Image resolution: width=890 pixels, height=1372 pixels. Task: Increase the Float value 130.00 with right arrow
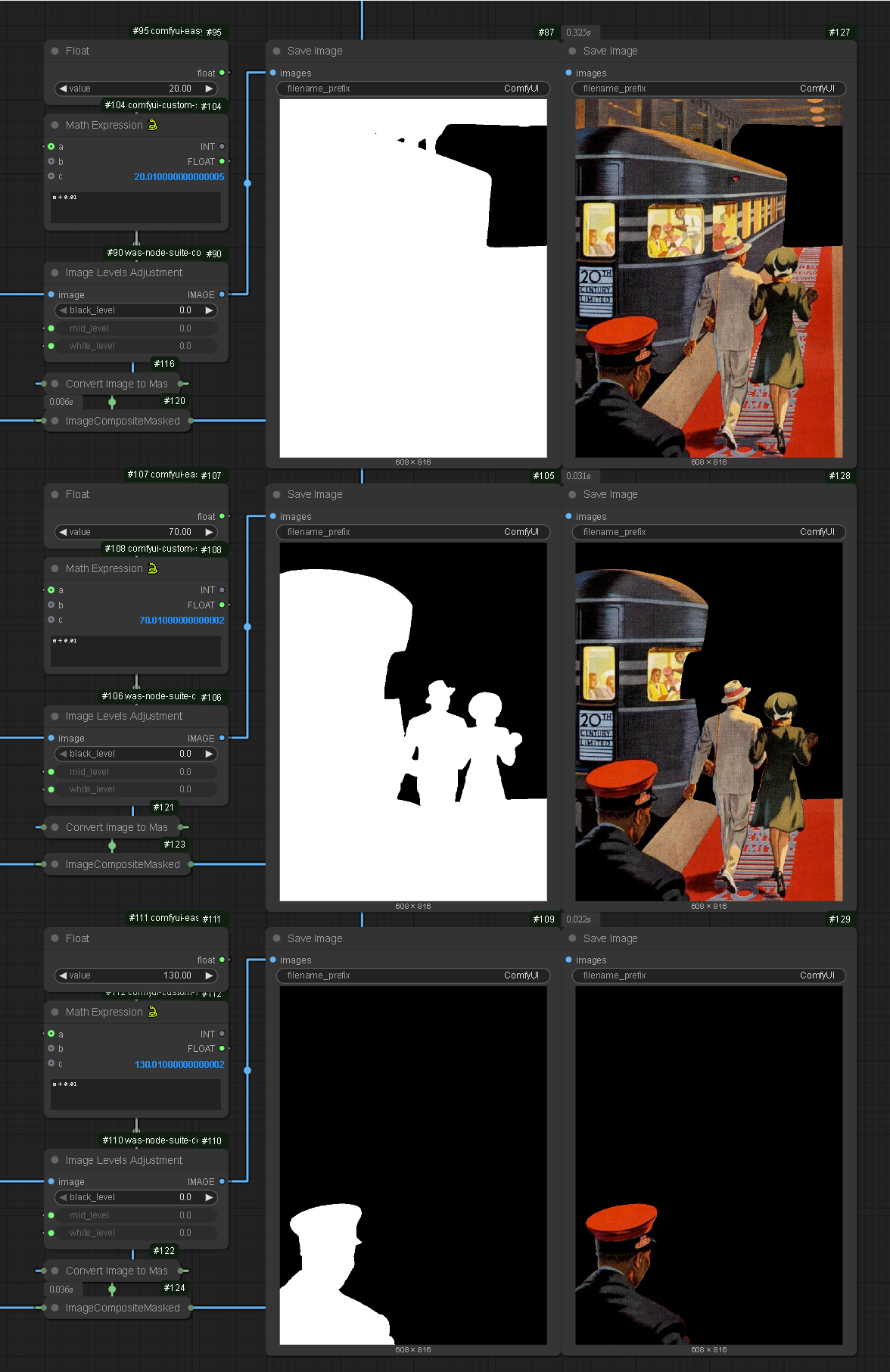[x=209, y=975]
